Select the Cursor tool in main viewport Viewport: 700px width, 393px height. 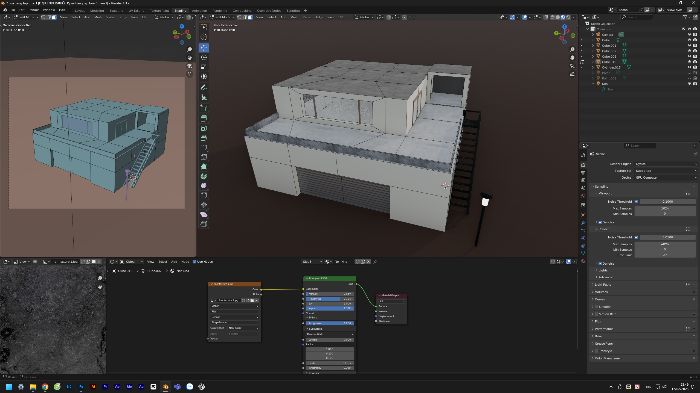pyautogui.click(x=204, y=38)
